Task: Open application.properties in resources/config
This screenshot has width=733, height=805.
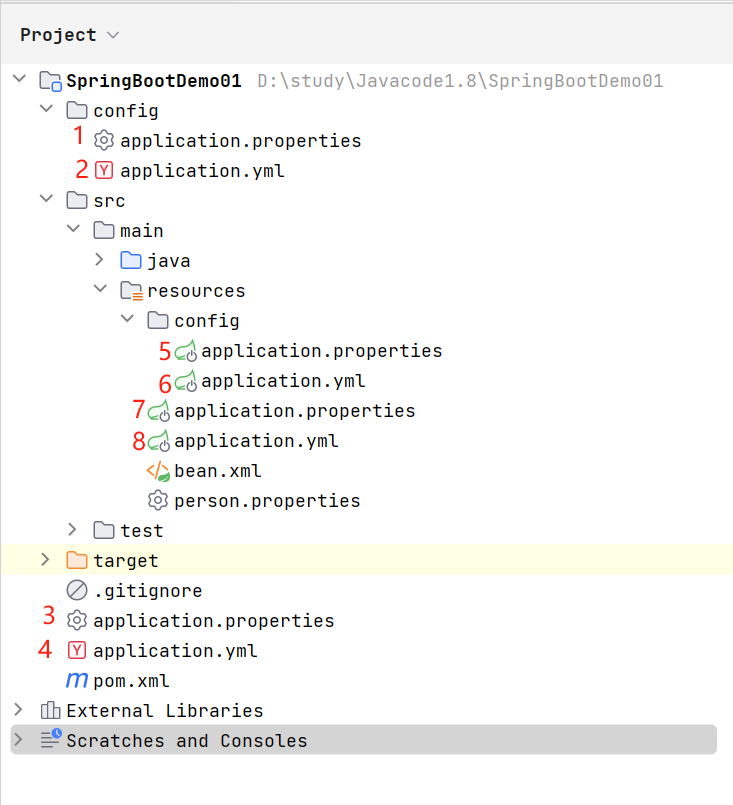Action: 322,351
